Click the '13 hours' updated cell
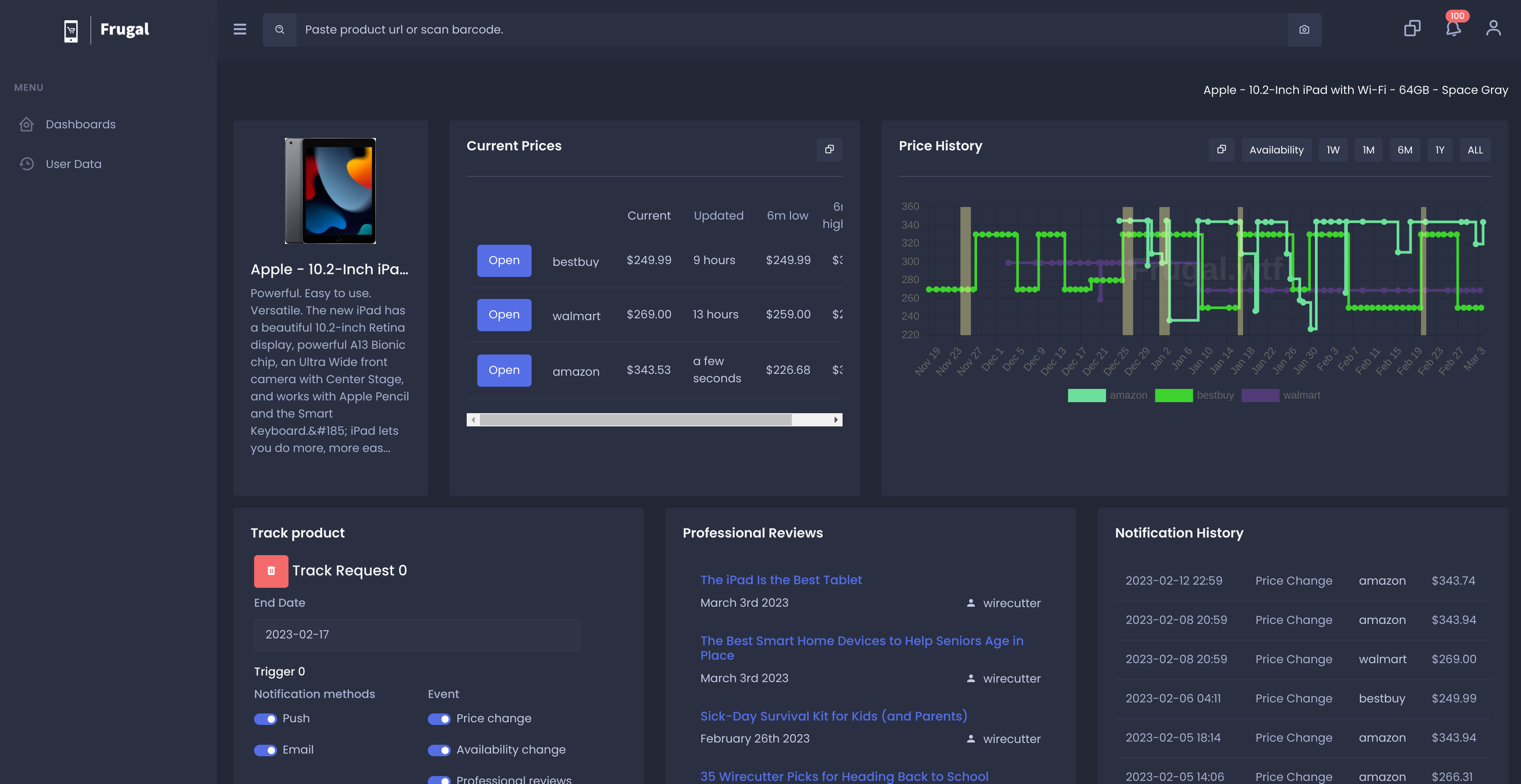Image resolution: width=1521 pixels, height=784 pixels. (x=715, y=315)
